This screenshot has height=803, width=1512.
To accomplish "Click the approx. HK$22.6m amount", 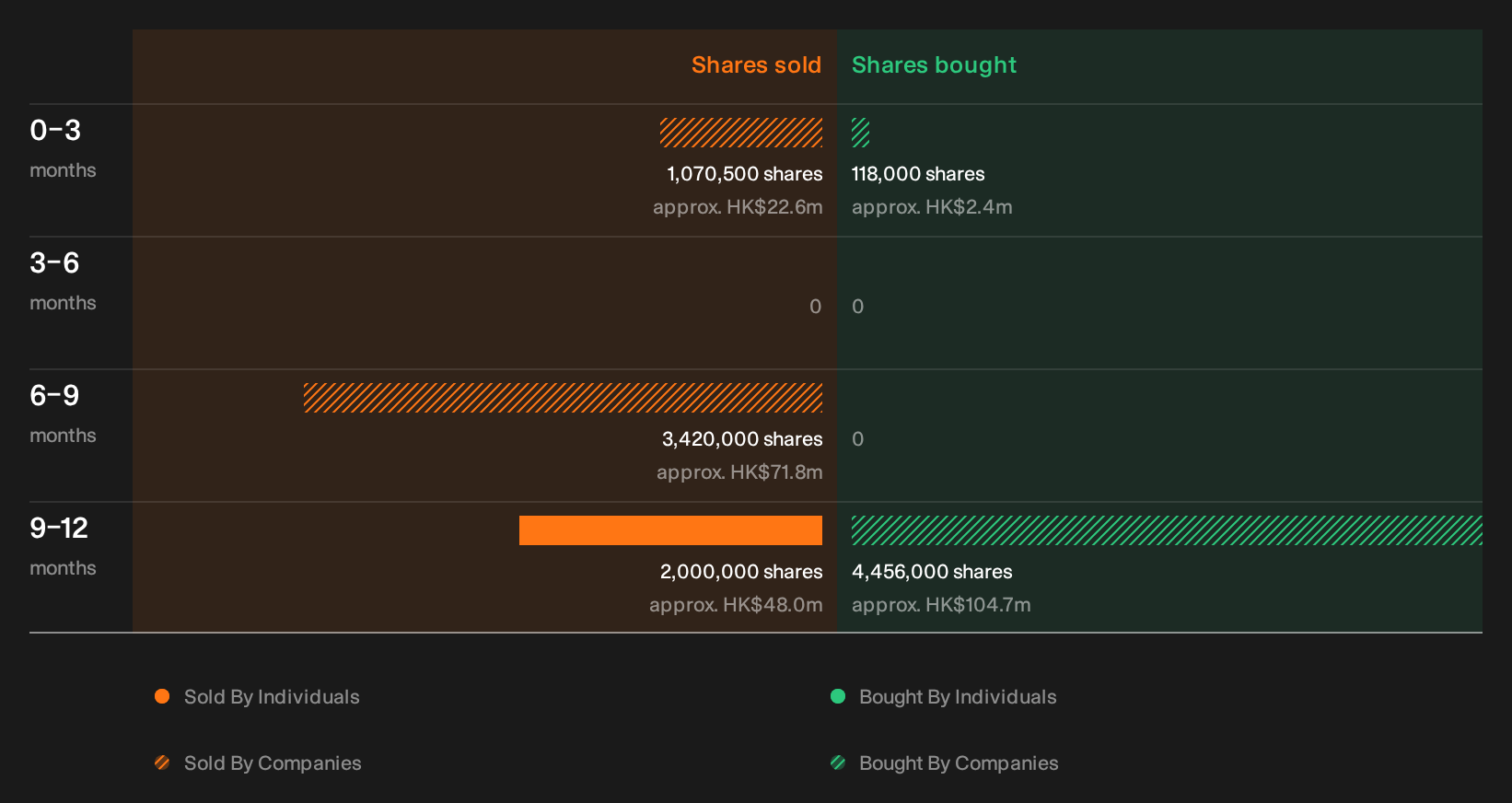I will click(738, 207).
